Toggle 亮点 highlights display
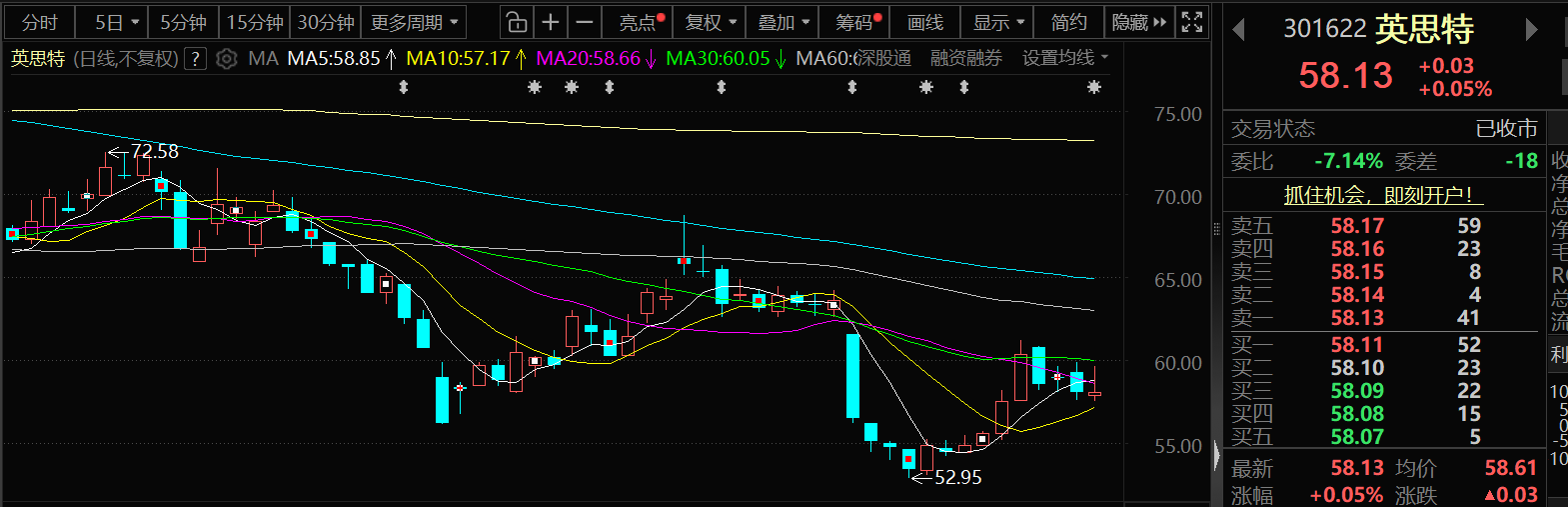Screen dimensions: 1568x507 pos(641,22)
